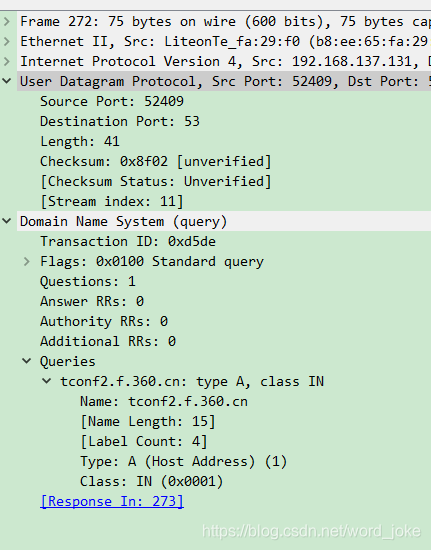The height and width of the screenshot is (550, 431).
Task: Select the Transaction ID: 0xd5de field
Action: [x=128, y=241]
